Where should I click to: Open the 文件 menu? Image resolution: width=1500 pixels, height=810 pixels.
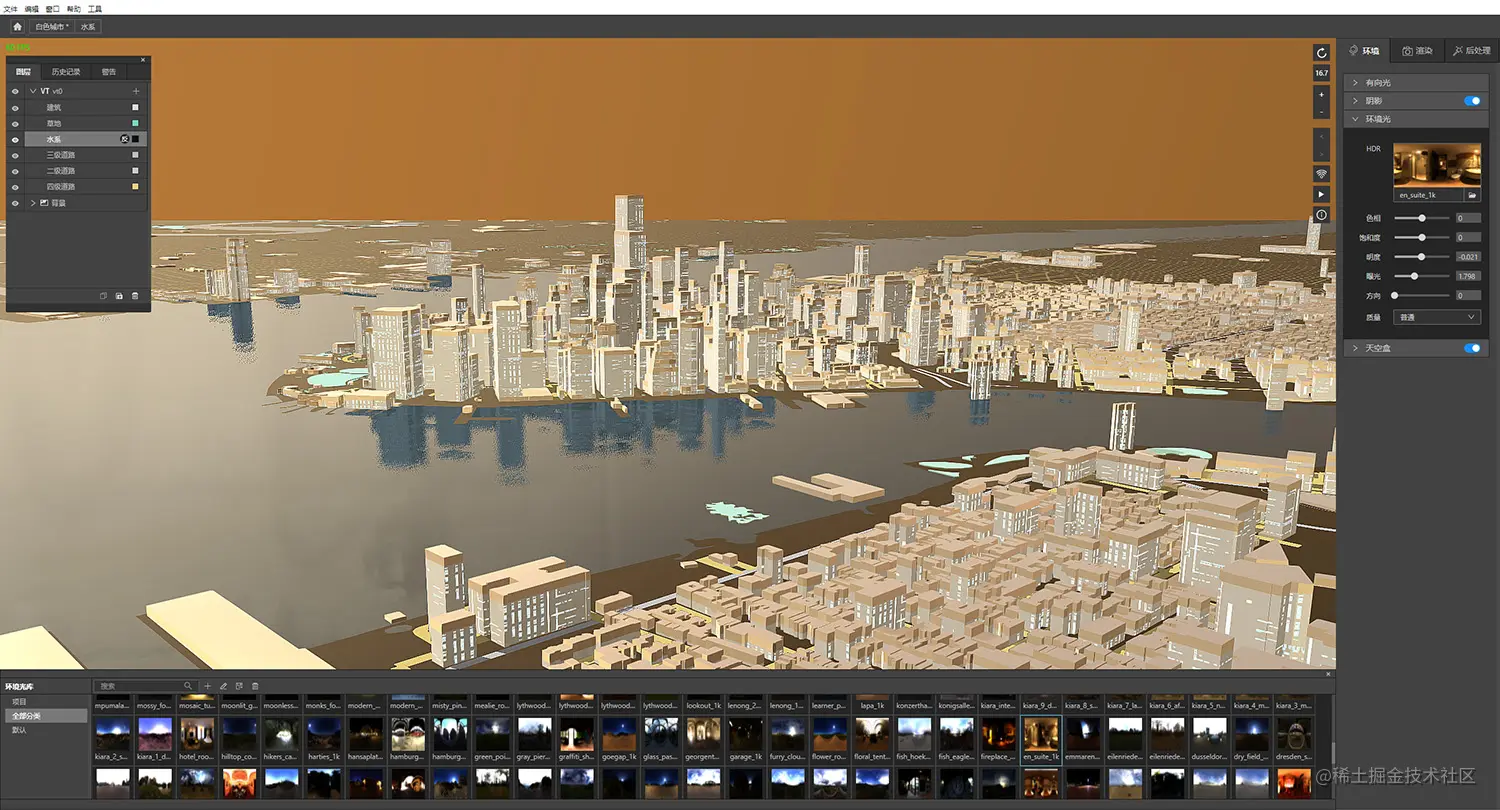(x=10, y=8)
